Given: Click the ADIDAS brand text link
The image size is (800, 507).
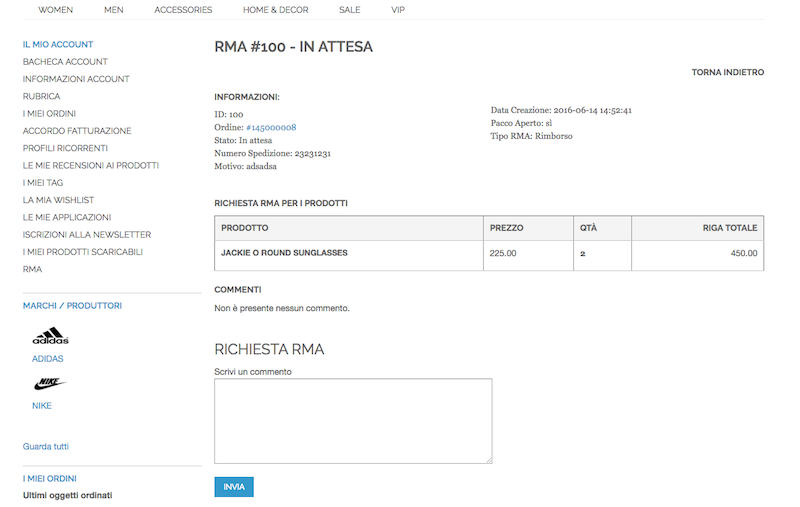Looking at the screenshot, I should click(47, 359).
